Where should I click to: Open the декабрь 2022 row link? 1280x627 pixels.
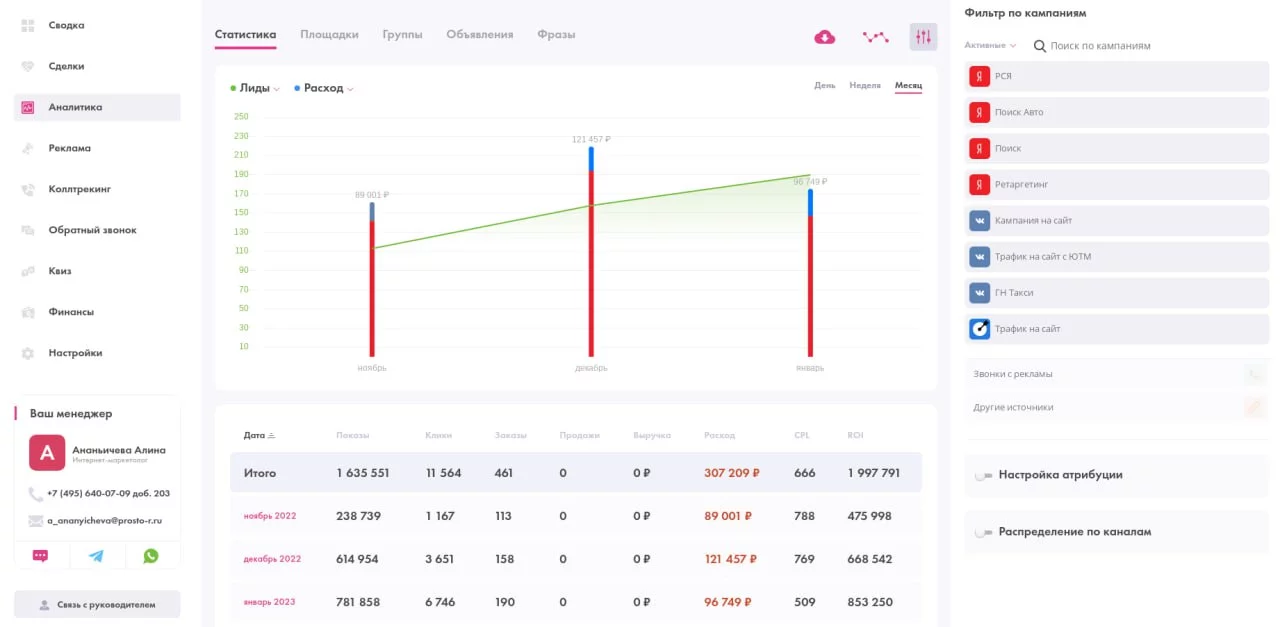click(272, 559)
